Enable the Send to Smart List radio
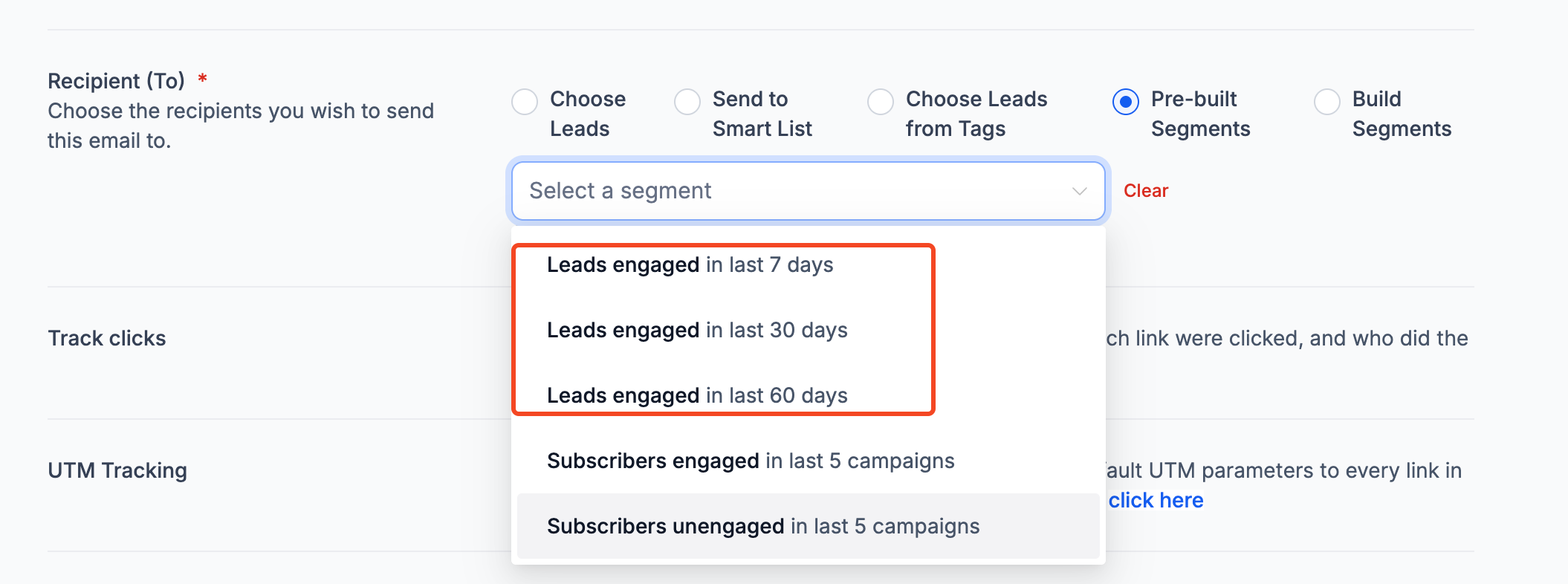This screenshot has width=1568, height=584. (x=687, y=102)
